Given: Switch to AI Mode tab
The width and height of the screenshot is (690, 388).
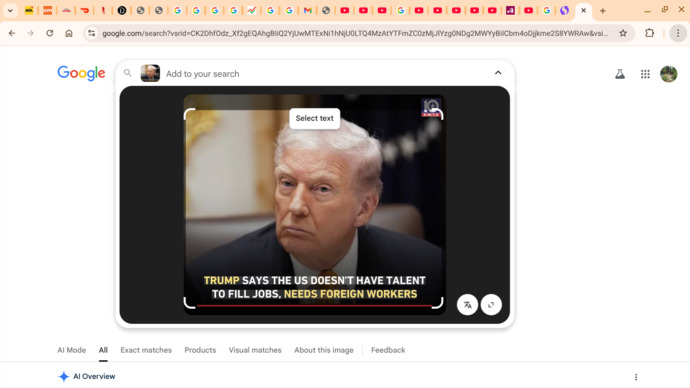Looking at the screenshot, I should tap(72, 350).
